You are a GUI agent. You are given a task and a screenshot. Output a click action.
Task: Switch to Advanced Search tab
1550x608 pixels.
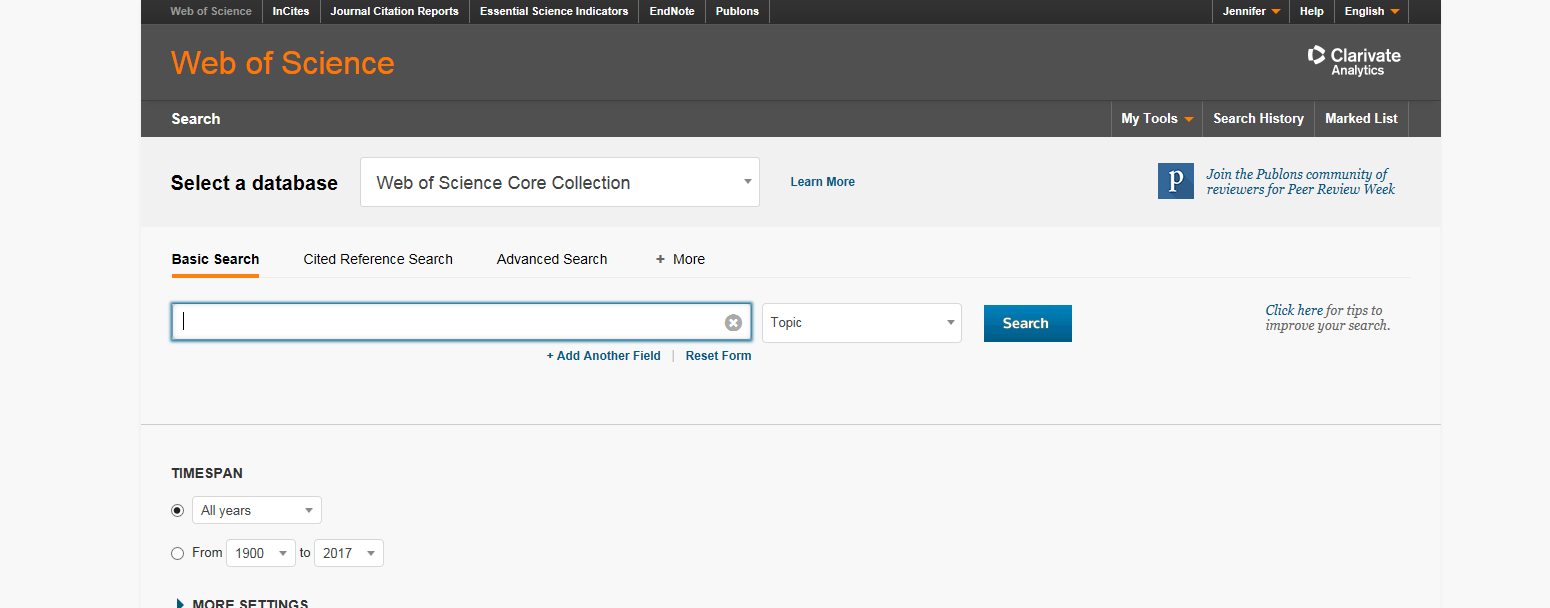pos(552,259)
